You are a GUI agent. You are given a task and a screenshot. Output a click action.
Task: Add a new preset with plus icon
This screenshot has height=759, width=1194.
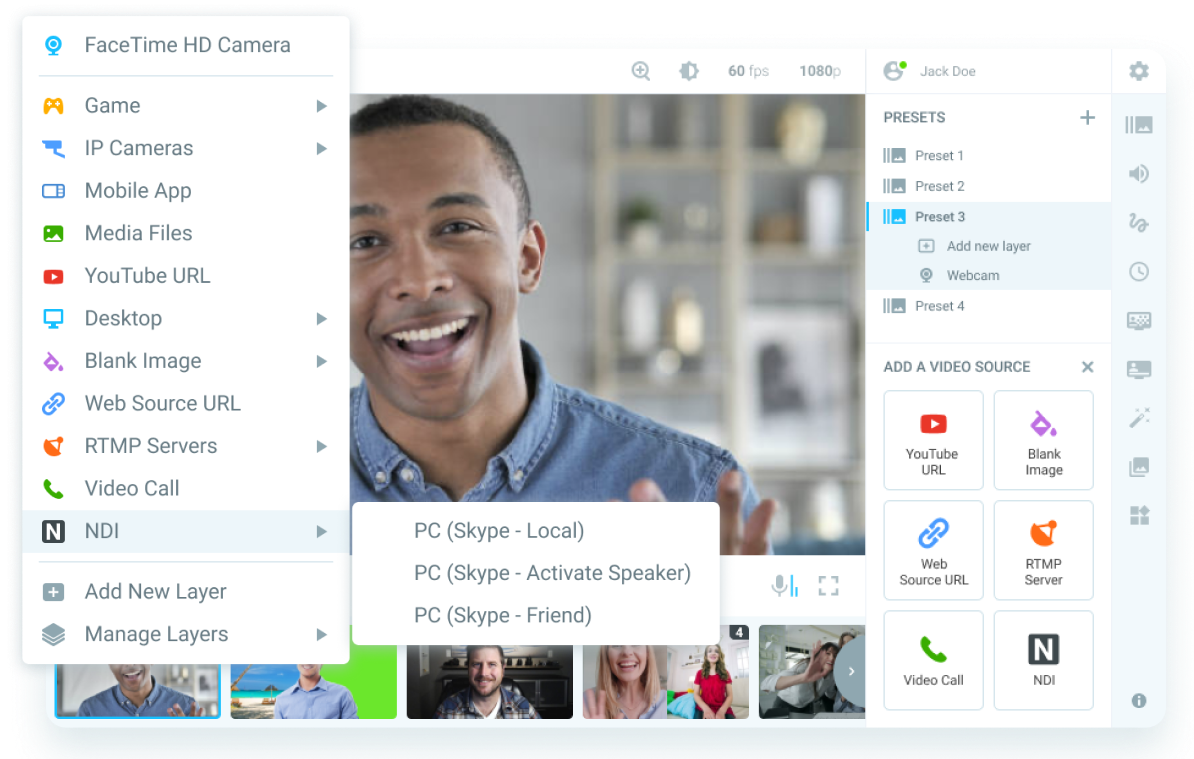pos(1087,117)
